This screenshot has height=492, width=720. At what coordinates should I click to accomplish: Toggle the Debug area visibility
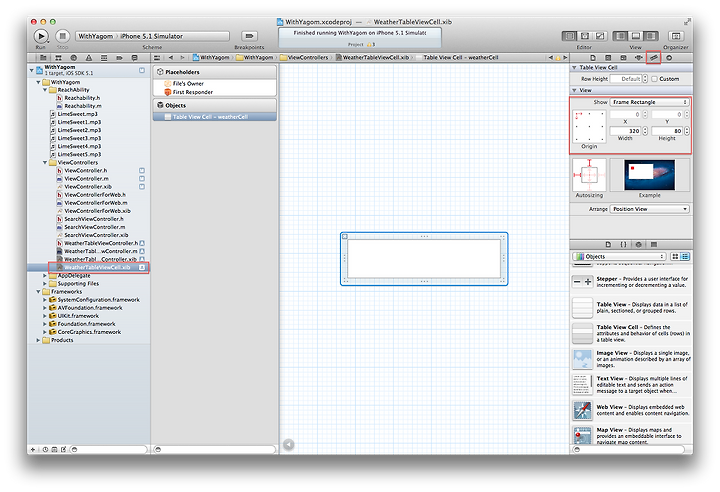click(636, 36)
